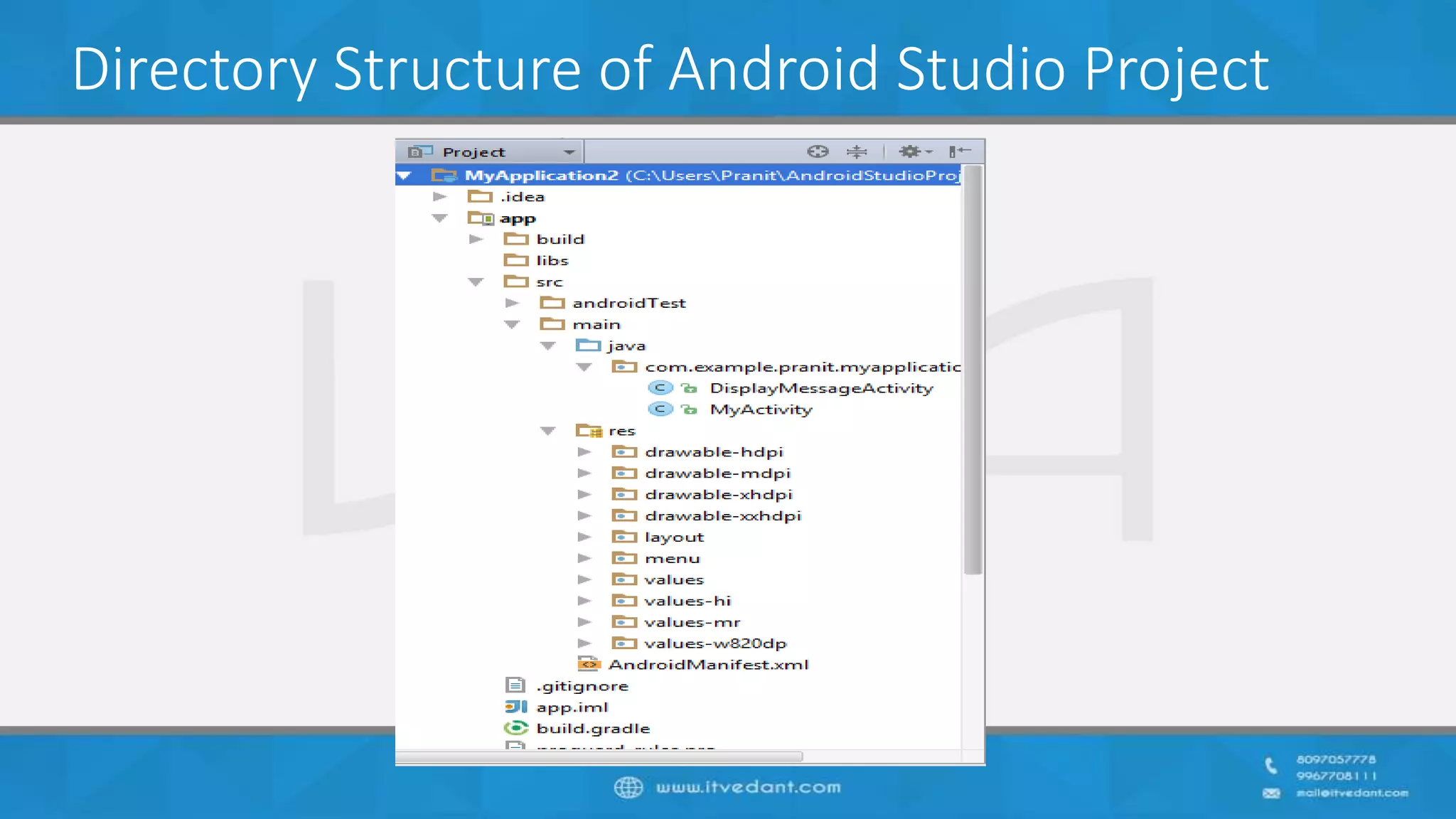
Task: Click the Project view icon in header
Action: [420, 151]
